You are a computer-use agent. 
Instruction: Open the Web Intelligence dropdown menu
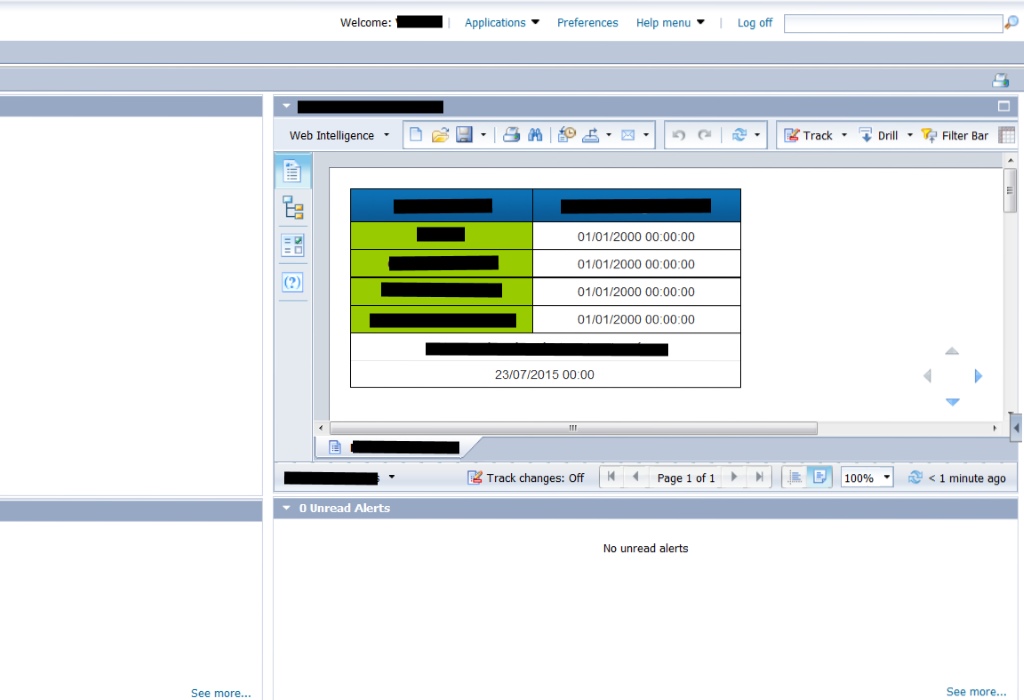(339, 135)
